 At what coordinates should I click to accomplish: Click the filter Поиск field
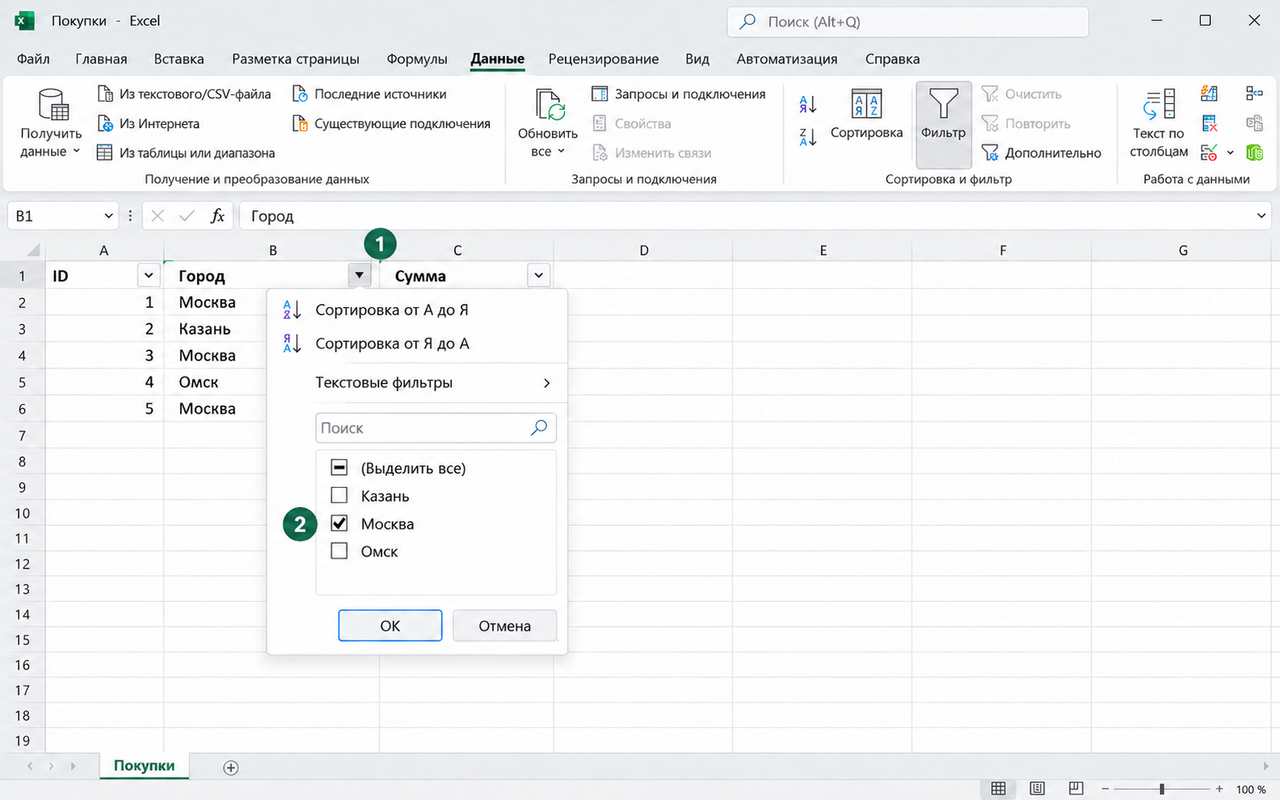tap(436, 428)
